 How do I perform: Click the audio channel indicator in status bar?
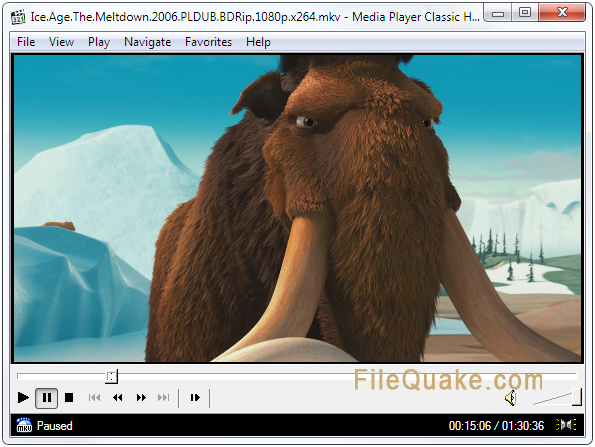pos(566,425)
